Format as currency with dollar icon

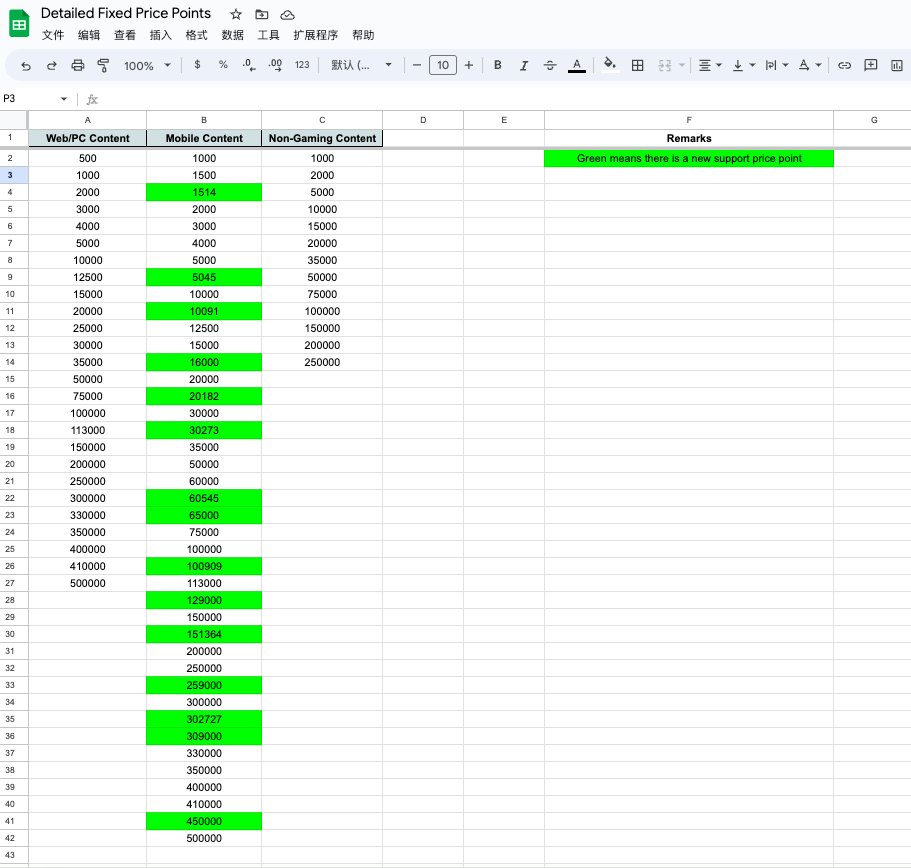(198, 65)
